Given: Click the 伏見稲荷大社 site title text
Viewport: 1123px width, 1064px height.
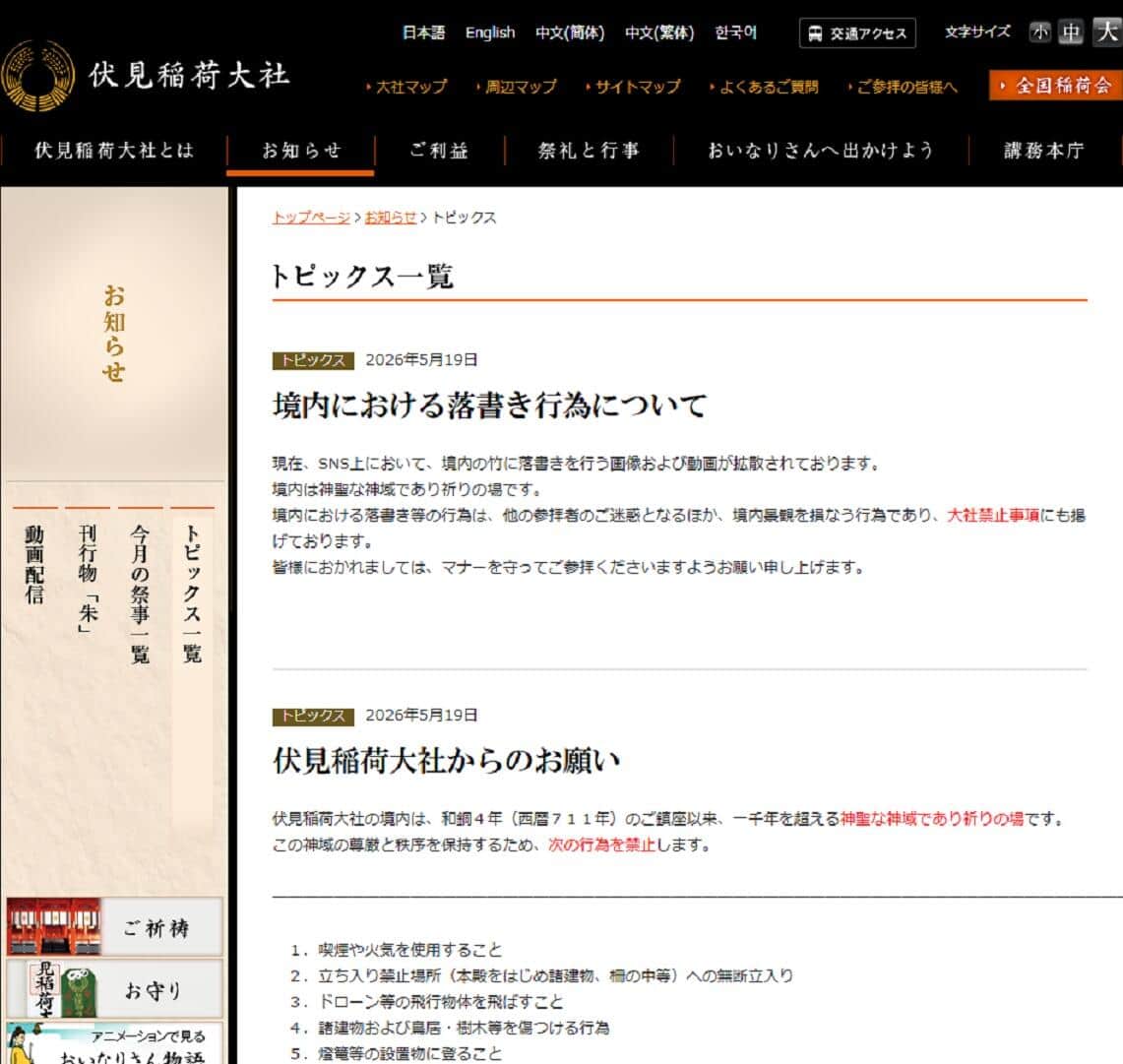Looking at the screenshot, I should point(190,75).
